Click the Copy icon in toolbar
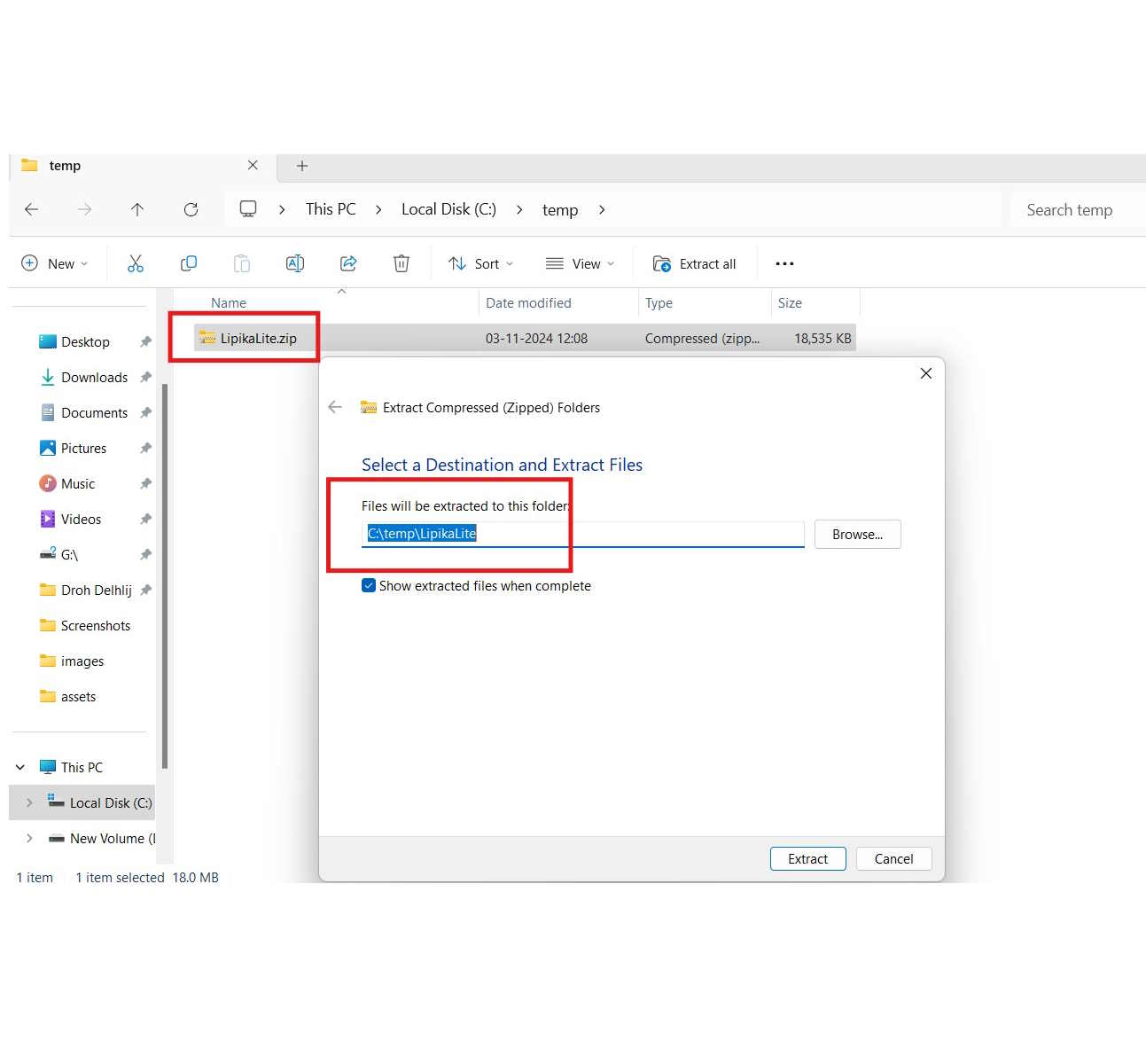The height and width of the screenshot is (1064, 1146). point(189,263)
